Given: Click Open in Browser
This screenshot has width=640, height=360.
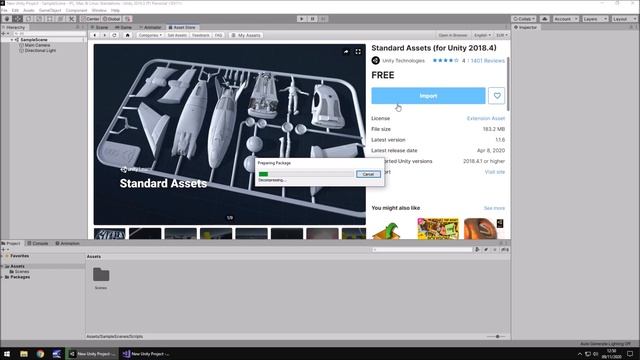Looking at the screenshot, I should 453,36.
